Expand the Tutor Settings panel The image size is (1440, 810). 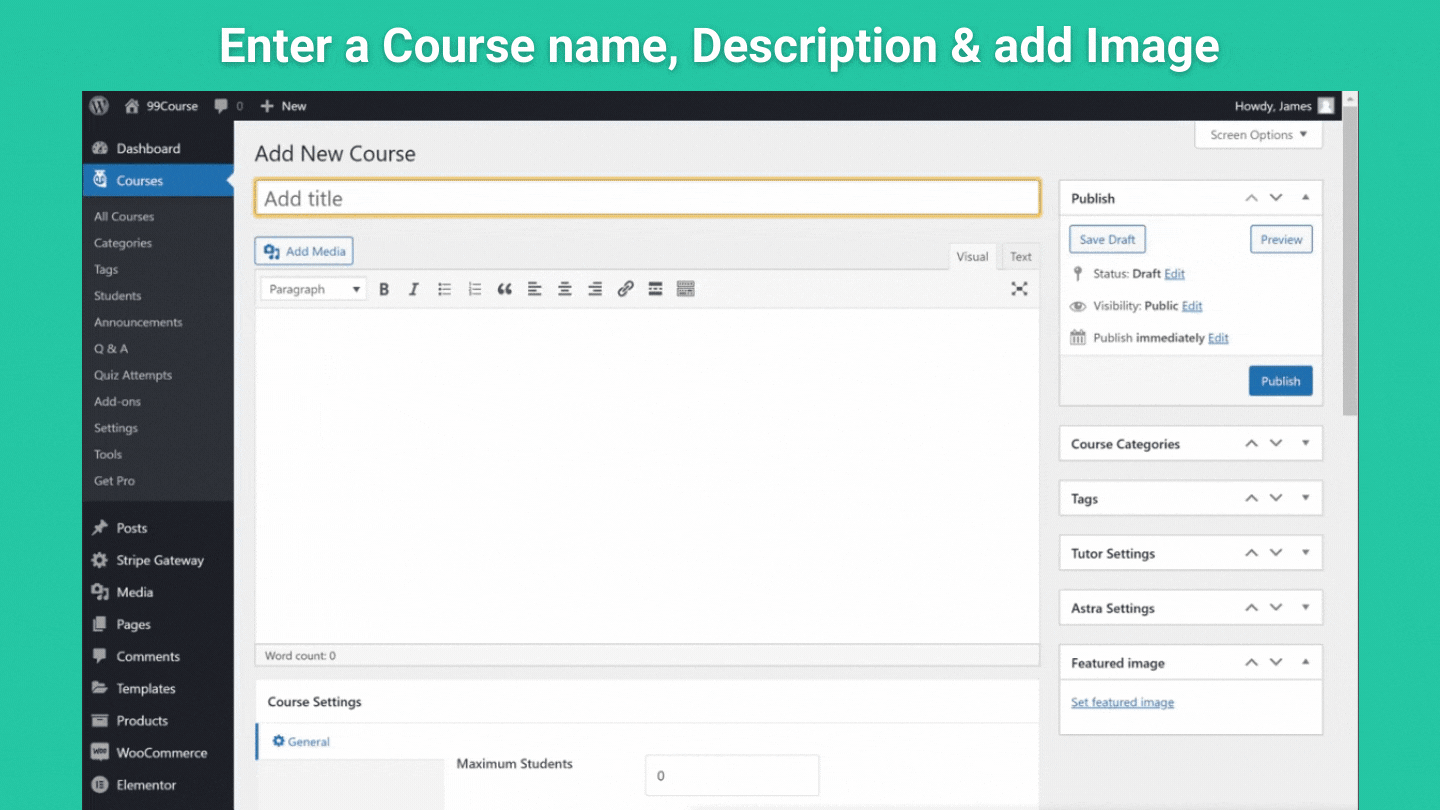[1305, 553]
